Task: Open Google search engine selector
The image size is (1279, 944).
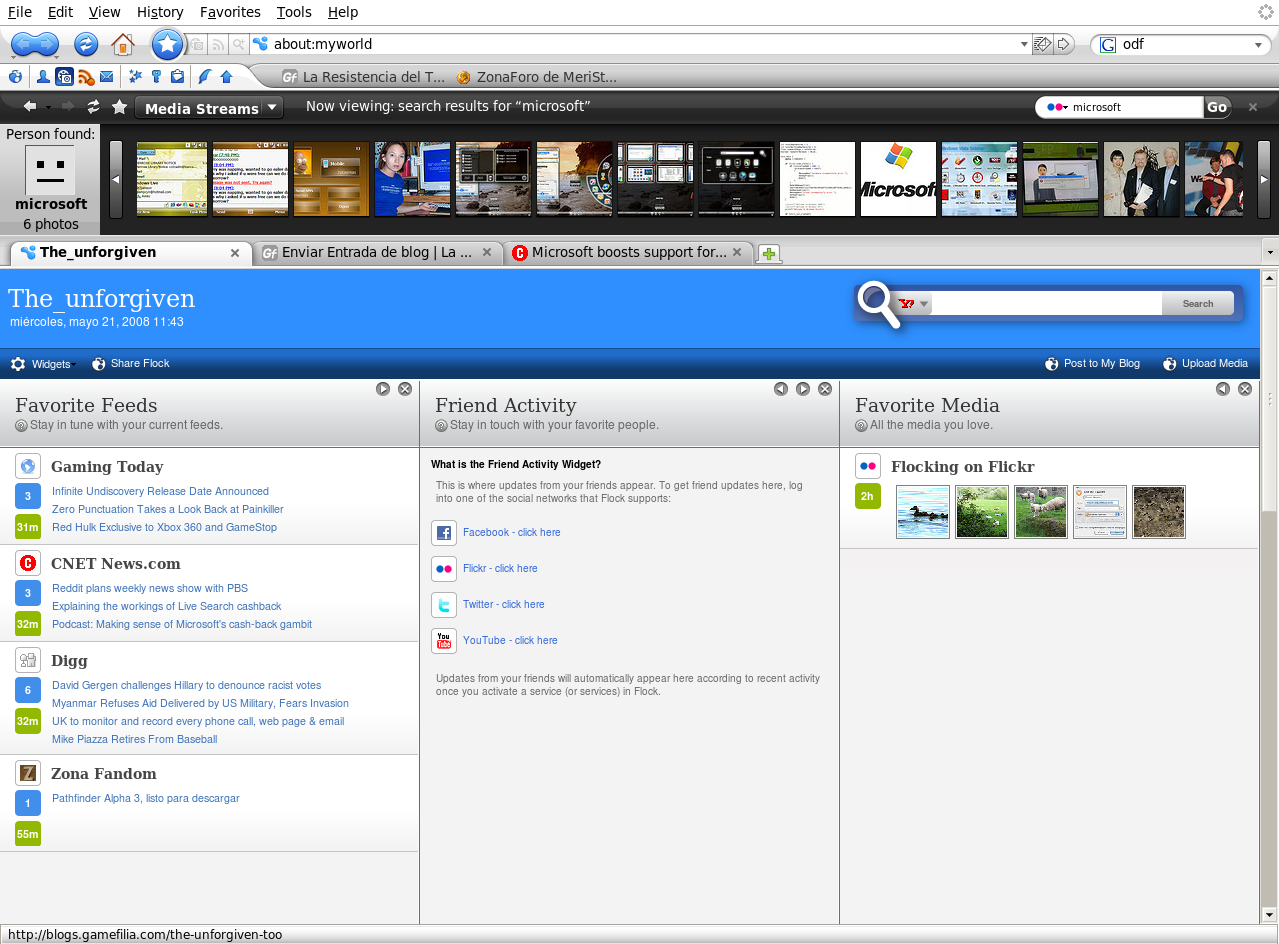Action: [x=1107, y=45]
